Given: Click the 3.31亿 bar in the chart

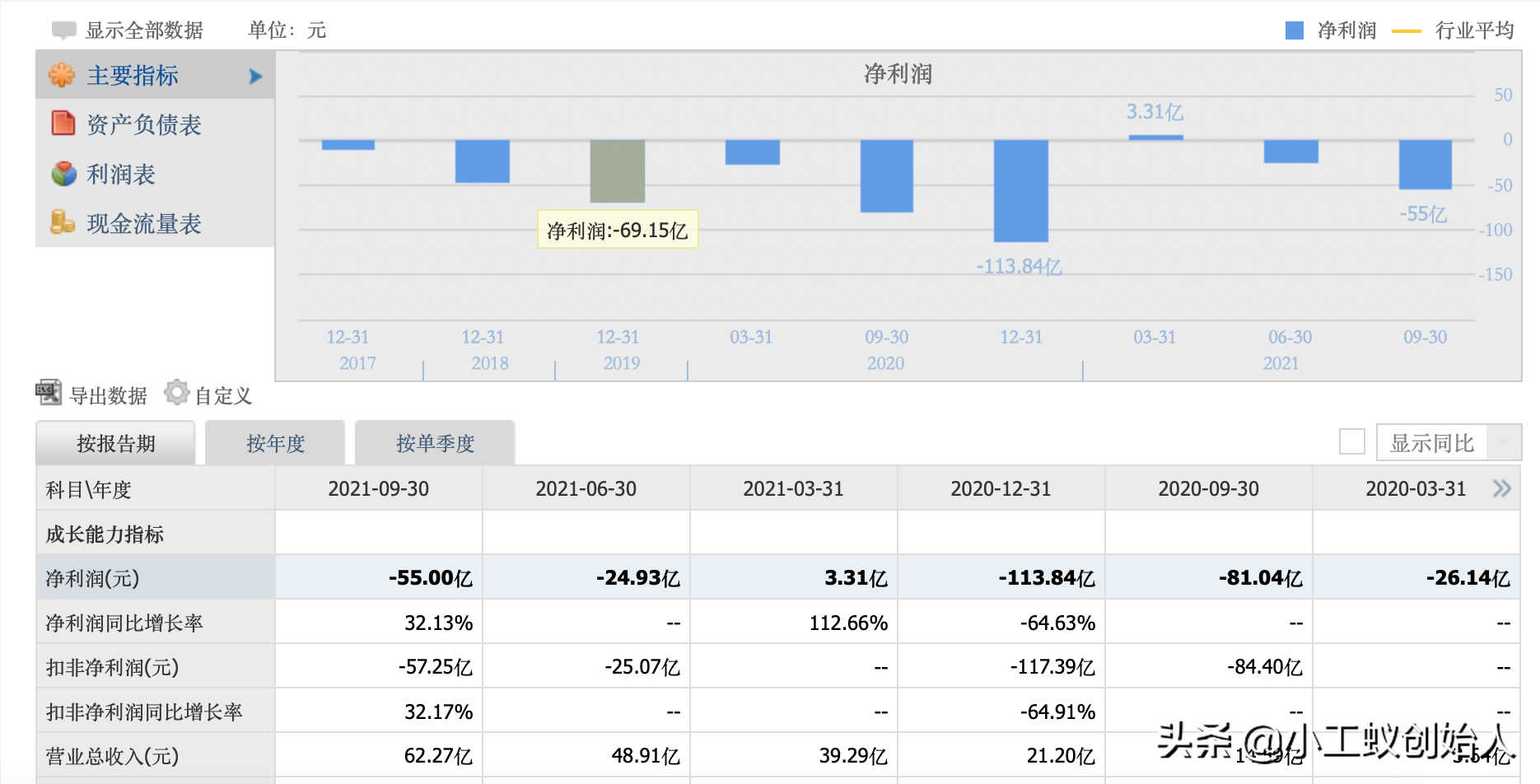Looking at the screenshot, I should pyautogui.click(x=1156, y=138).
